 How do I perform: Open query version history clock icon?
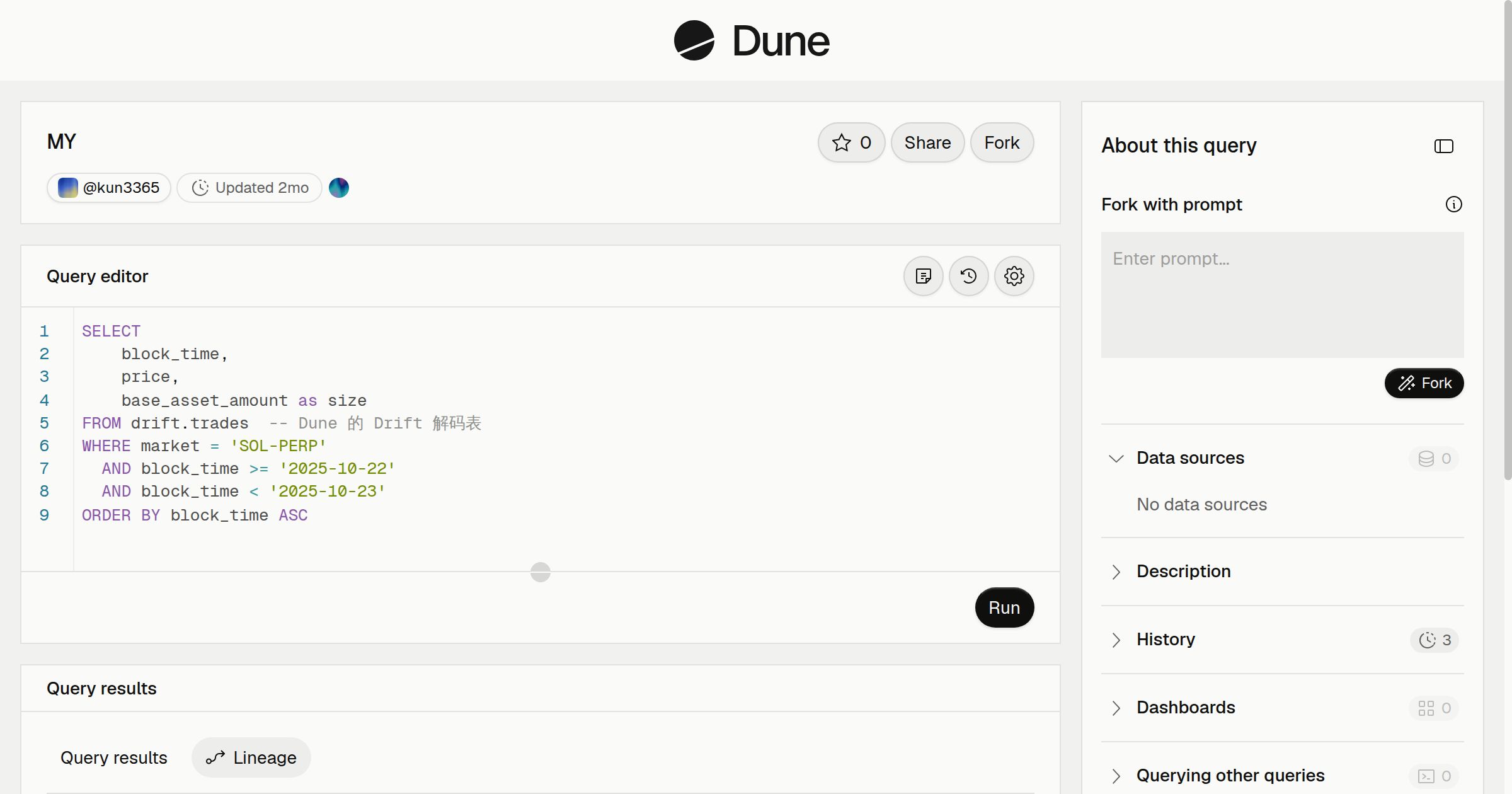coord(968,276)
